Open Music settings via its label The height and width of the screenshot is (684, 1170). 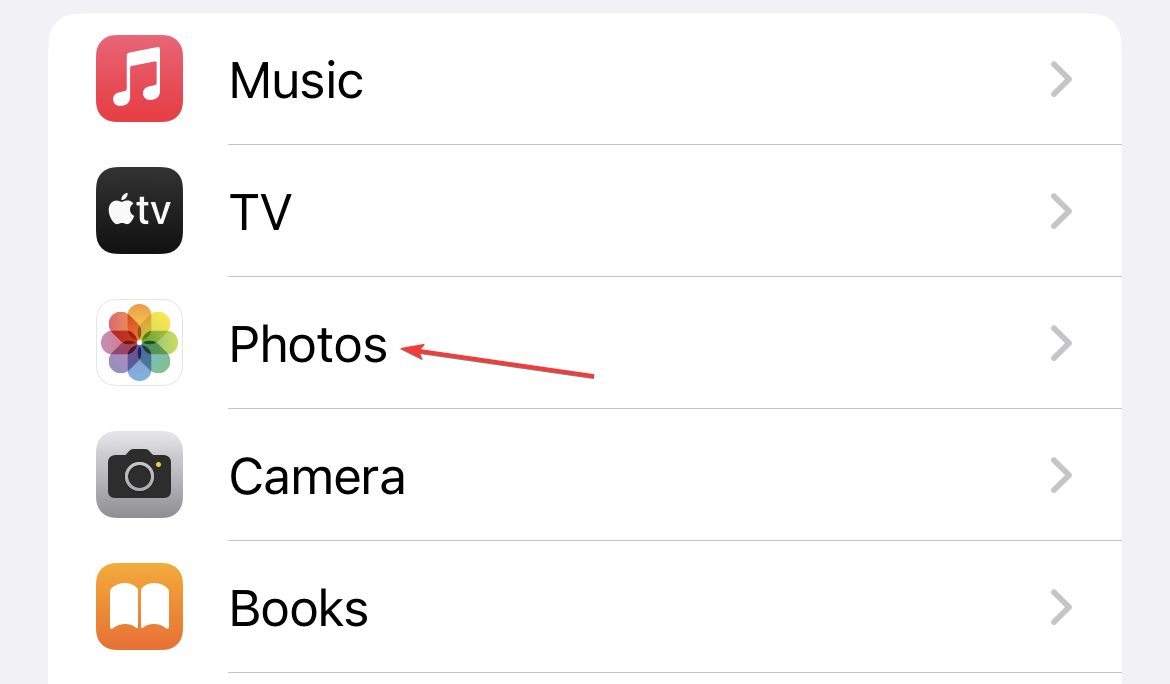point(296,80)
